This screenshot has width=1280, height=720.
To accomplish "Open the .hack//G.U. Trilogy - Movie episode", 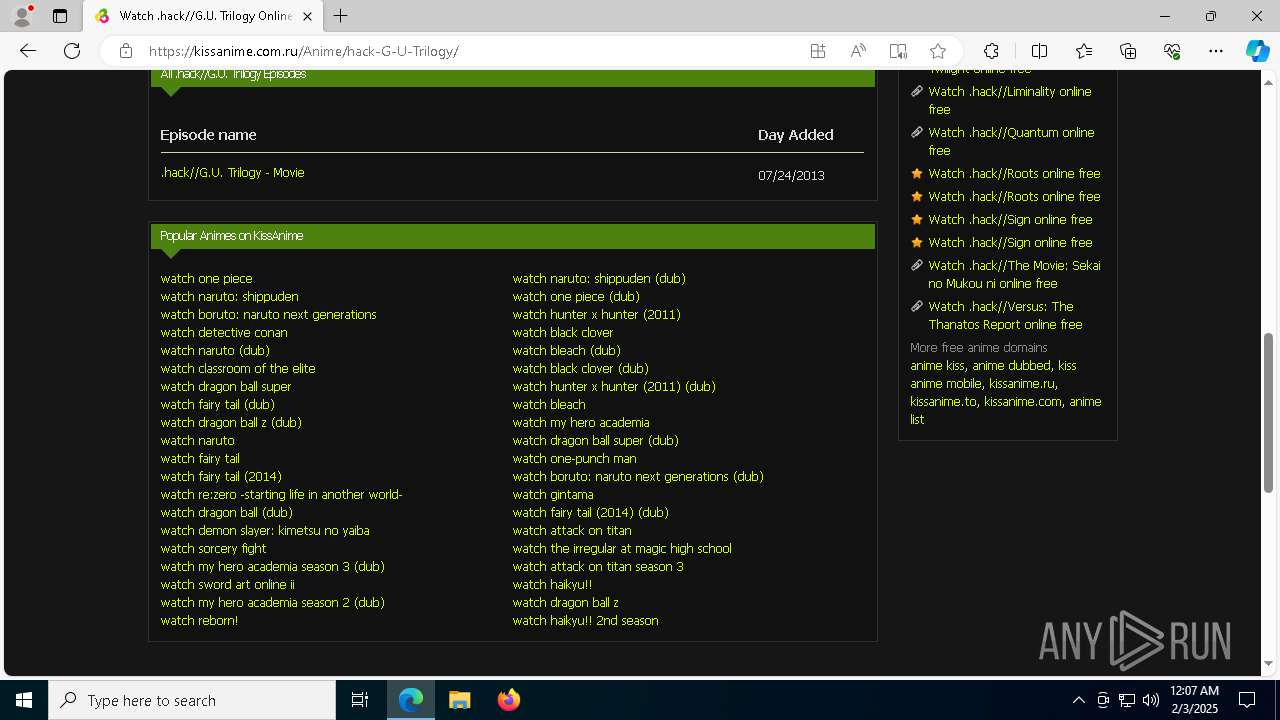I will point(232,173).
